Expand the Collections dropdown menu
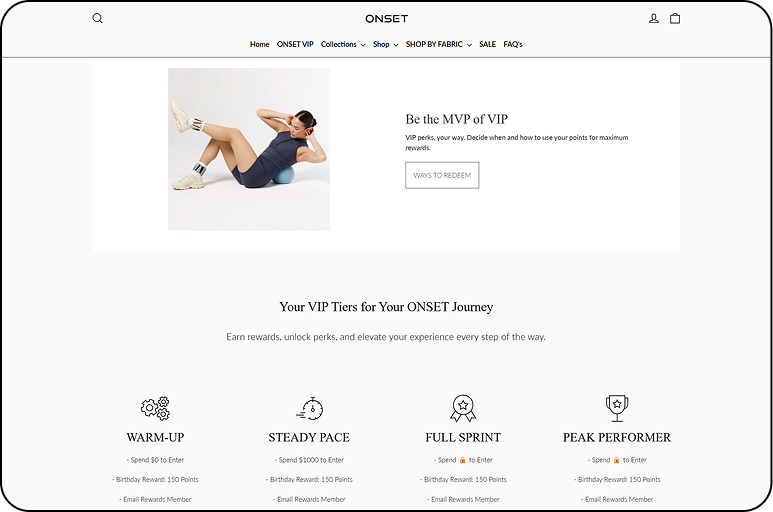 click(x=343, y=44)
